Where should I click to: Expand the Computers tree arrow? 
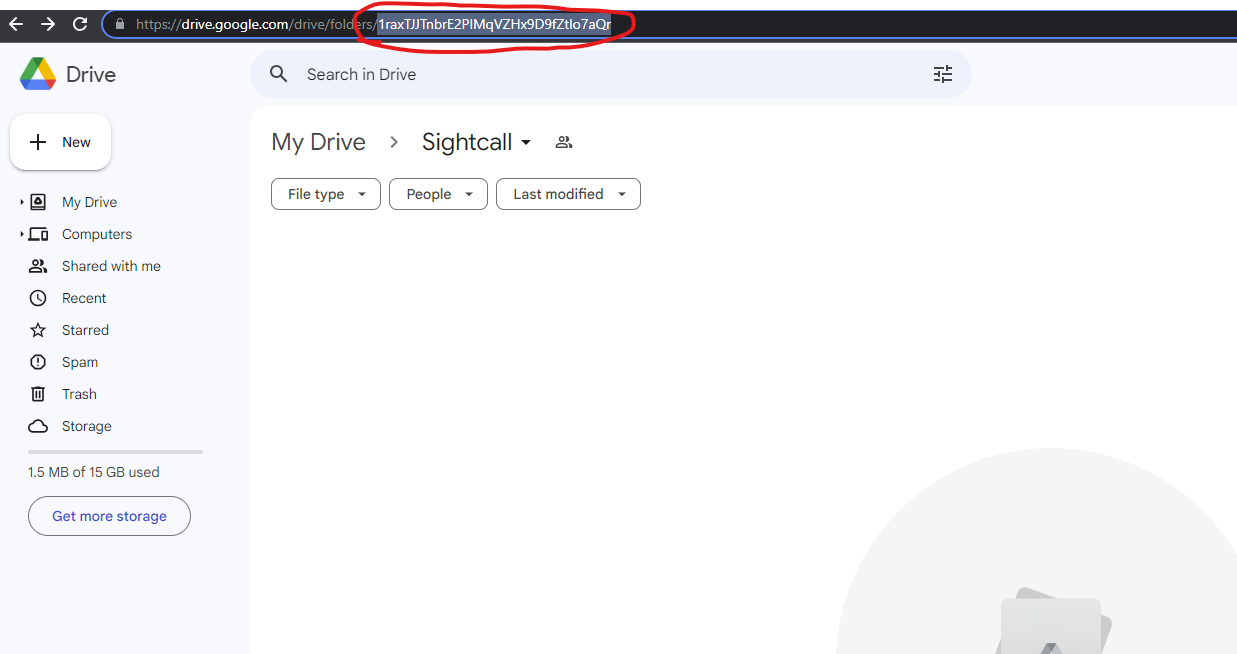pos(21,234)
